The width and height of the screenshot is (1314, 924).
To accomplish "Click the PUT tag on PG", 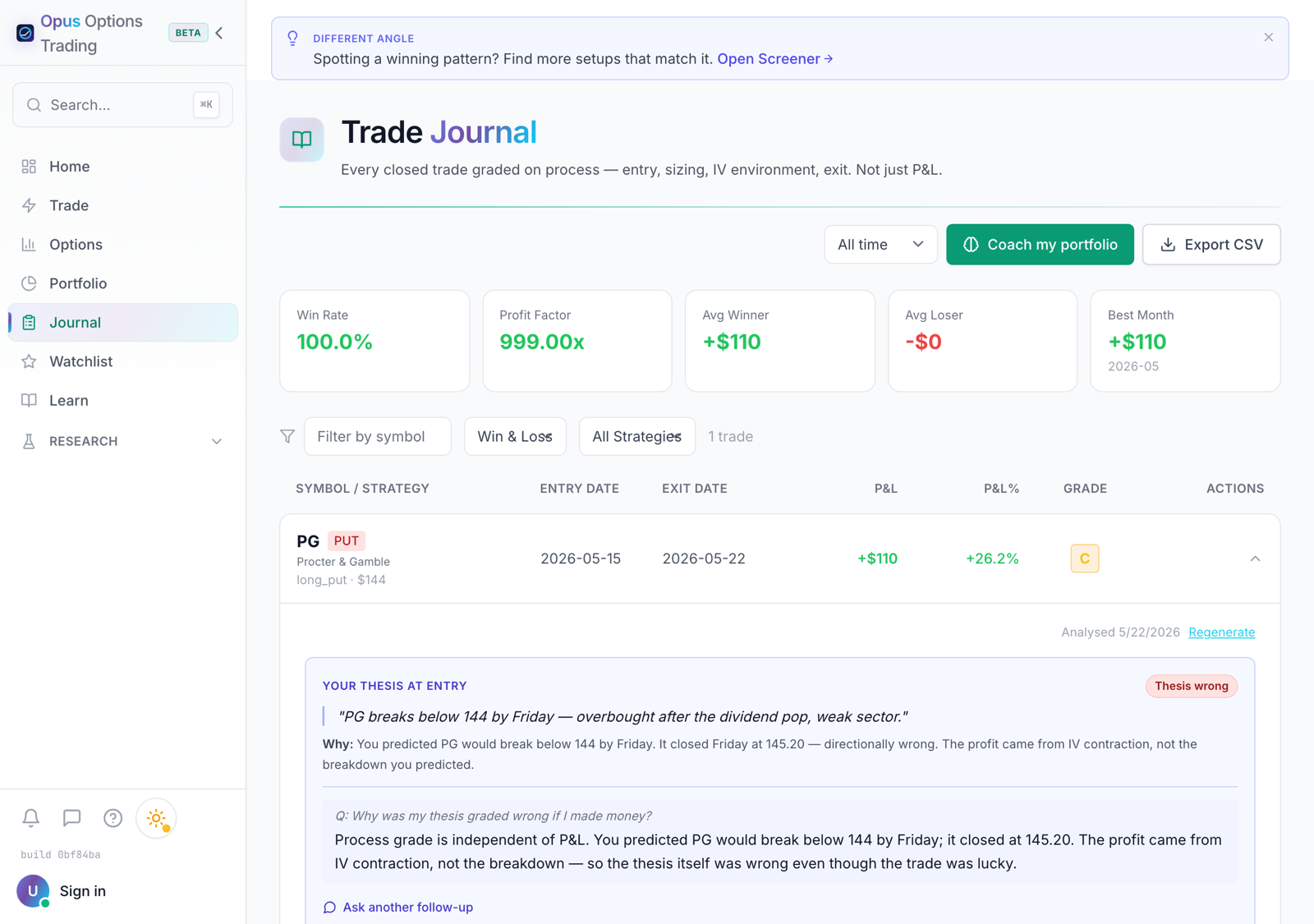I will (347, 541).
